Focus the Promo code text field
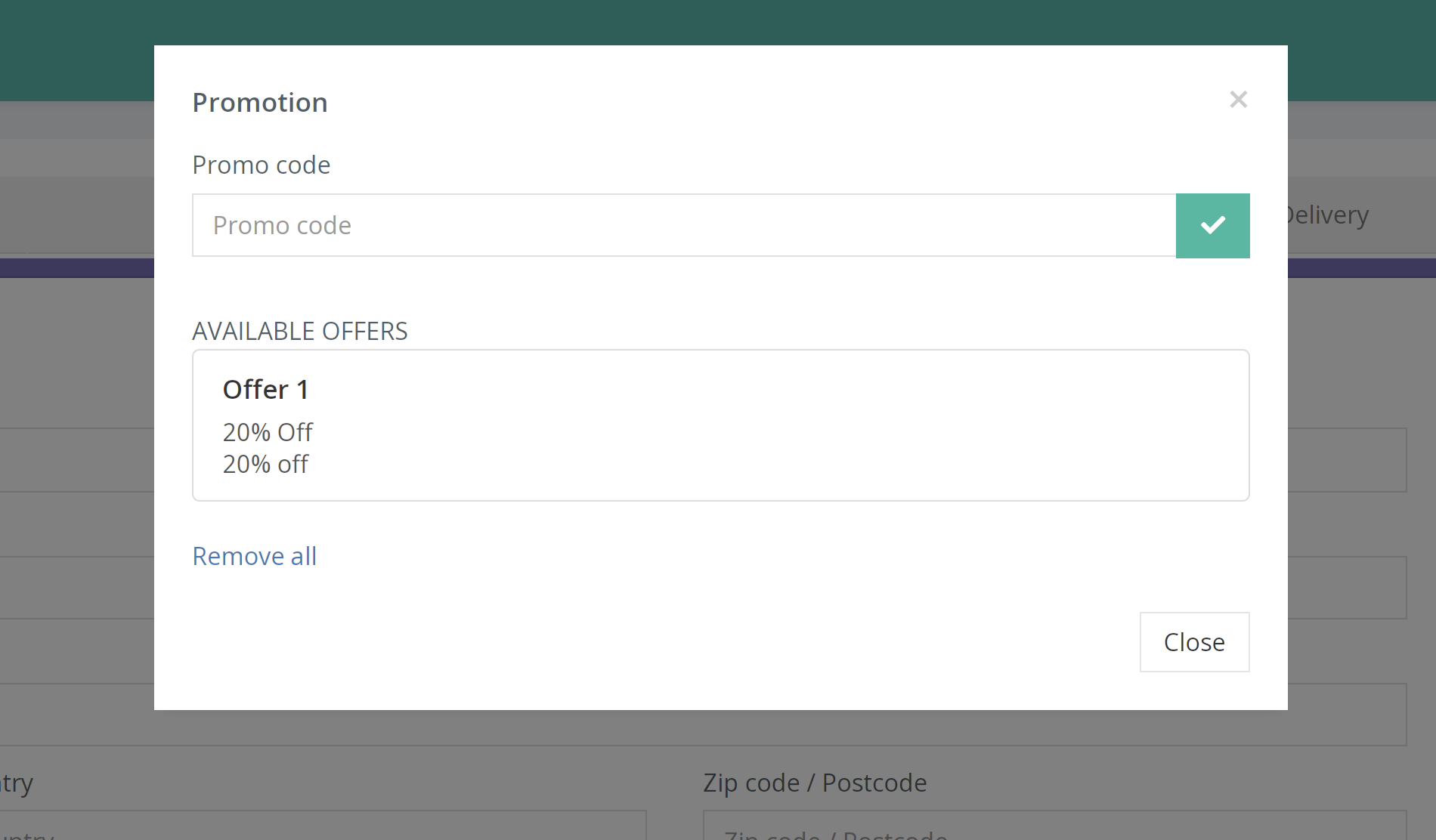This screenshot has width=1436, height=840. pyautogui.click(x=684, y=226)
